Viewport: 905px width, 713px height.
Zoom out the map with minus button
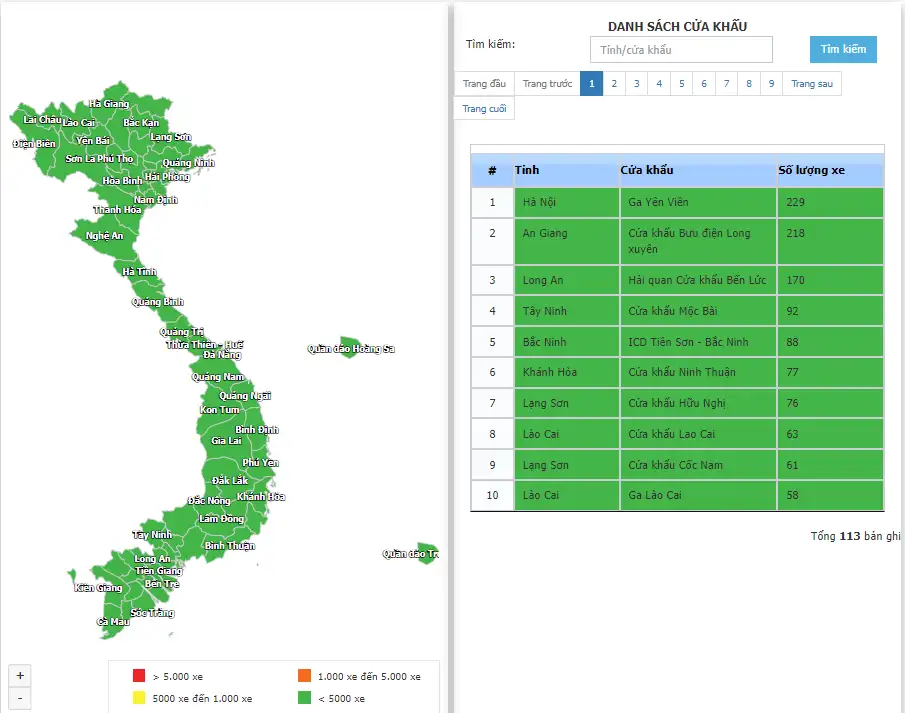(20, 699)
